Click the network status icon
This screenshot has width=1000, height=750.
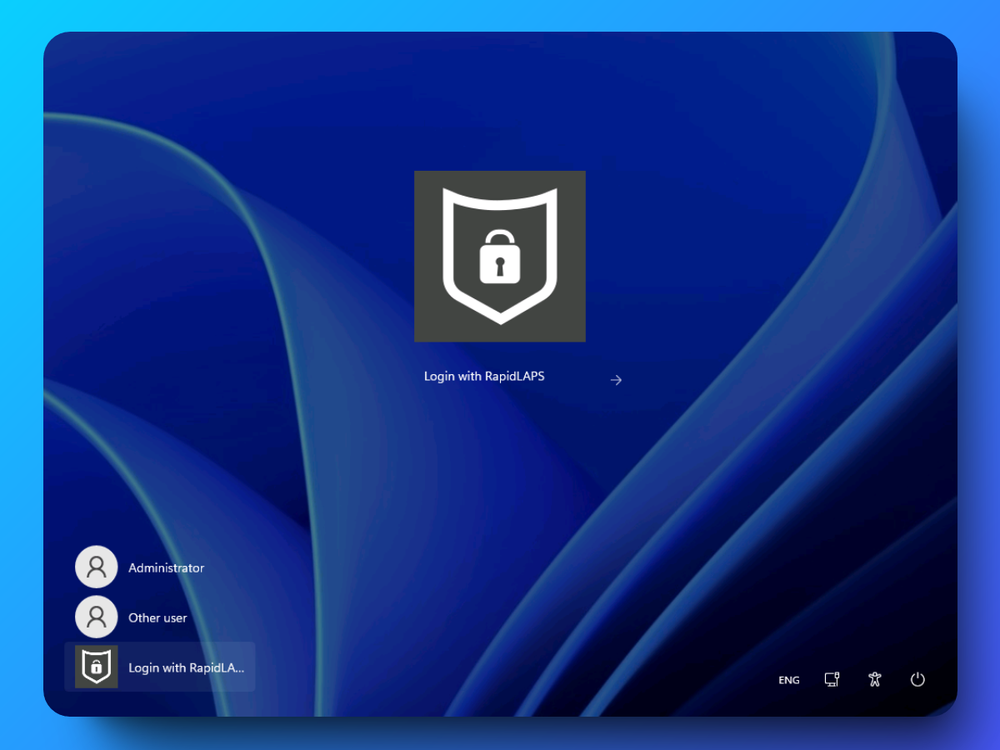pos(831,679)
